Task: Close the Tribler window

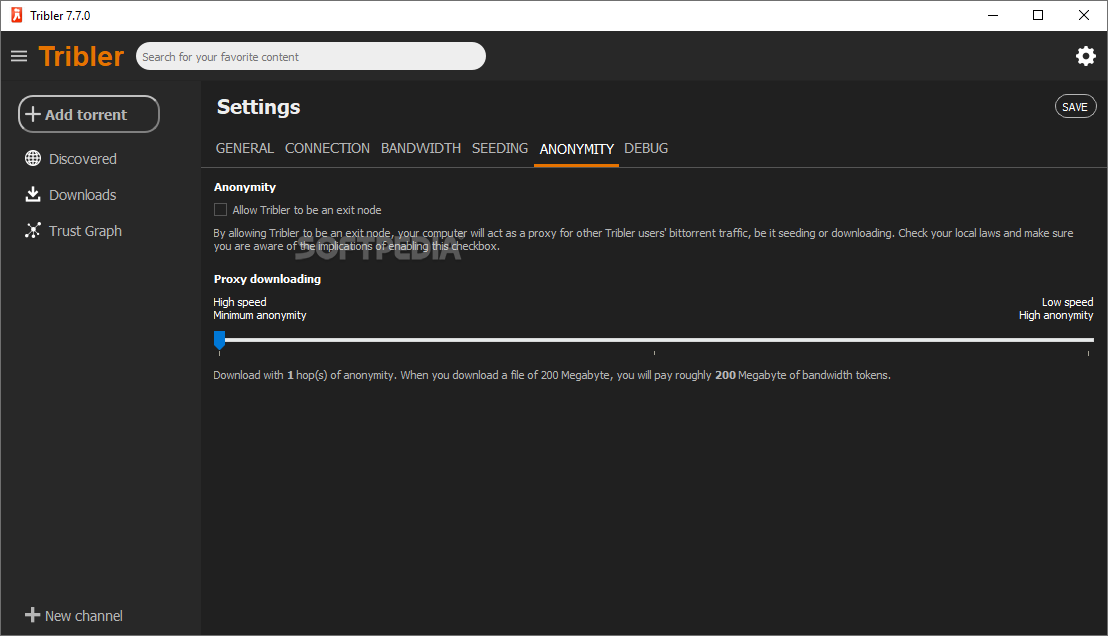Action: pos(1084,15)
